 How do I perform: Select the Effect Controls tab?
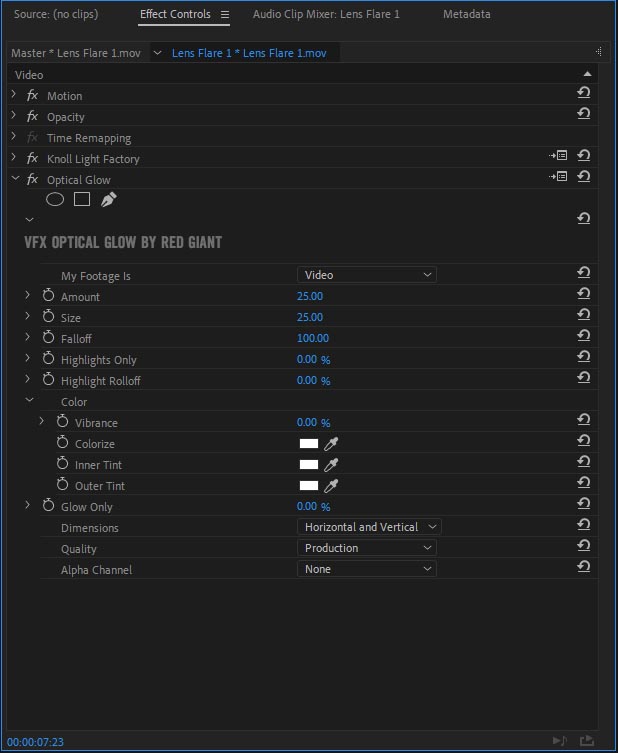[x=175, y=14]
